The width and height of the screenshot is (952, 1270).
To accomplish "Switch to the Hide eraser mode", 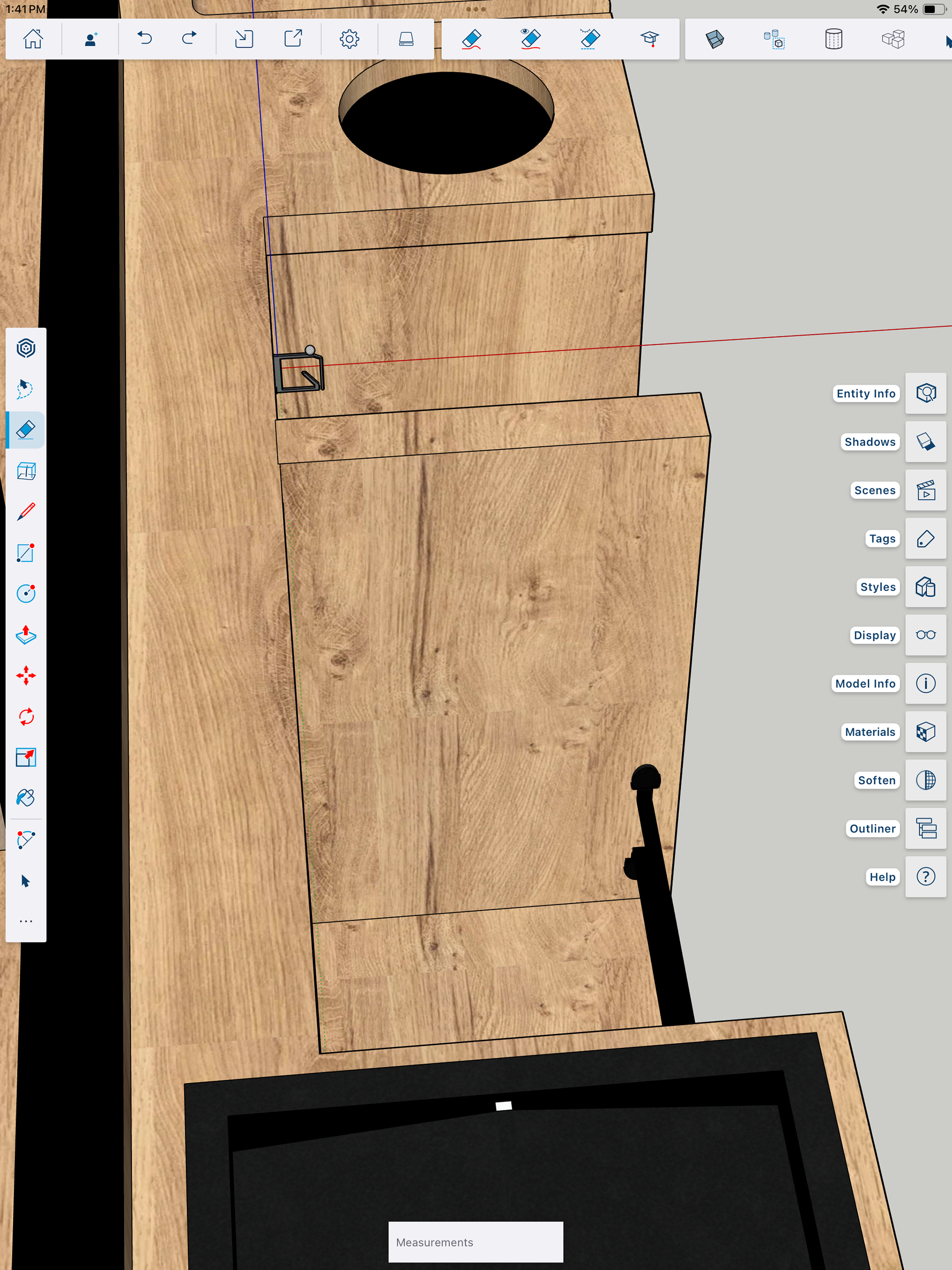I will (x=531, y=39).
